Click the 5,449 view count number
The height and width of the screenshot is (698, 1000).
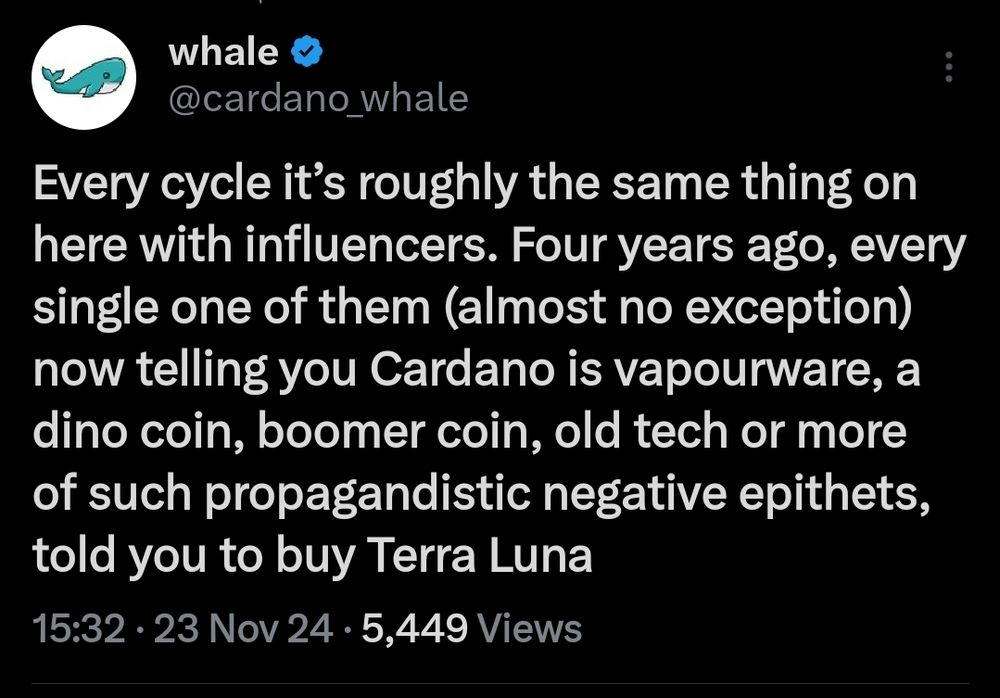pyautogui.click(x=414, y=628)
